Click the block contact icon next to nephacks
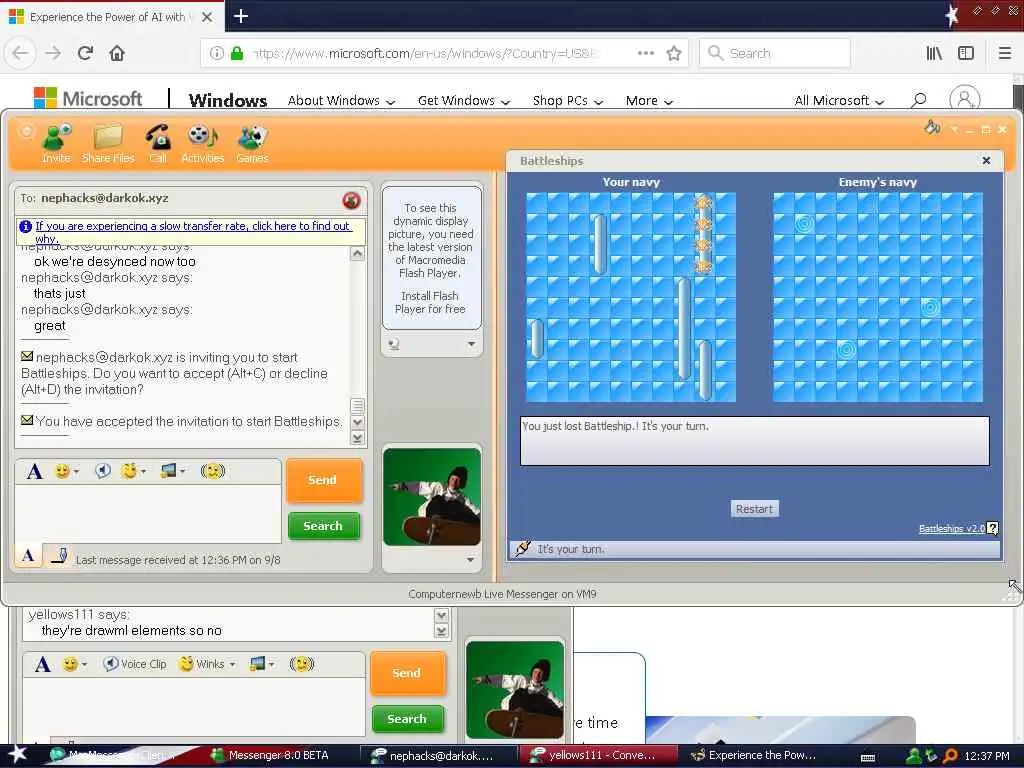 coord(351,200)
